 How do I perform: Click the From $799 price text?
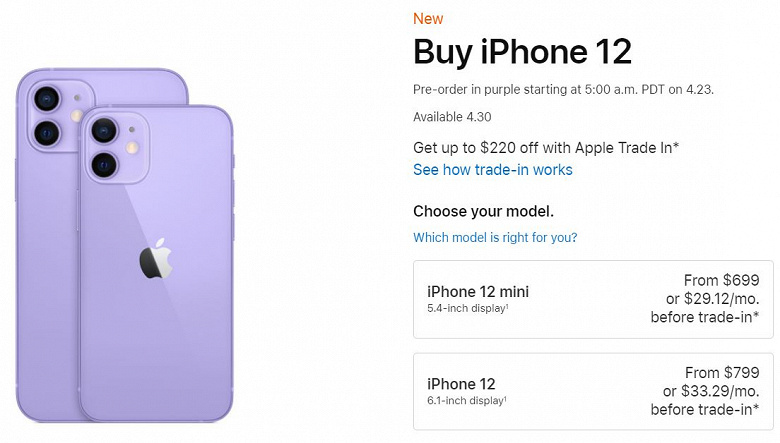(x=721, y=372)
